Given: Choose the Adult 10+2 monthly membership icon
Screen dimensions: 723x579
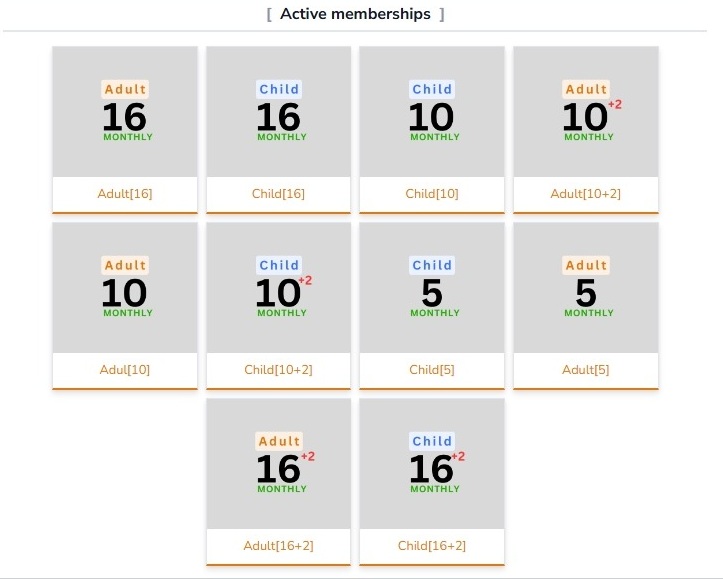Looking at the screenshot, I should 586,112.
